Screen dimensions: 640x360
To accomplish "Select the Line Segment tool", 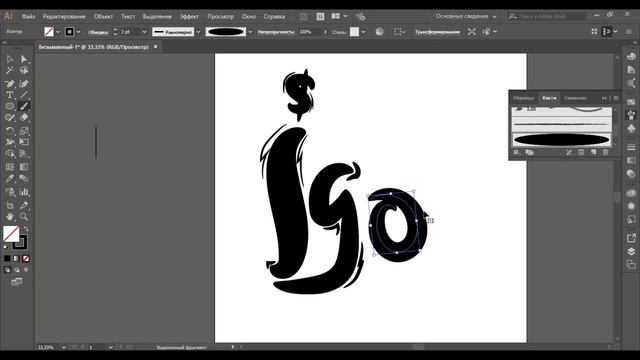I will tap(24, 95).
